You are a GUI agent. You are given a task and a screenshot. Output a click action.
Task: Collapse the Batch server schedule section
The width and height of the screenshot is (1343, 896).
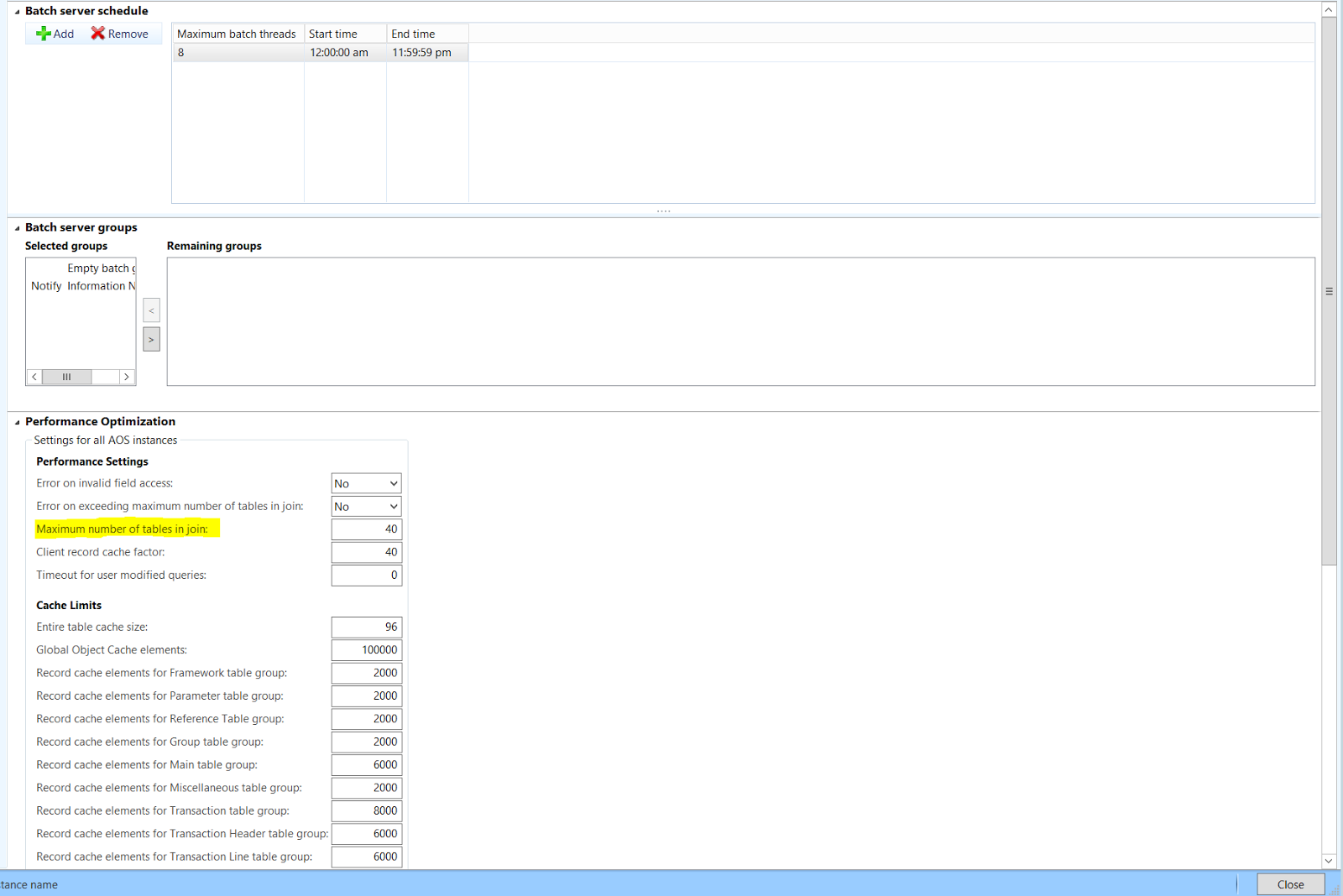16,11
